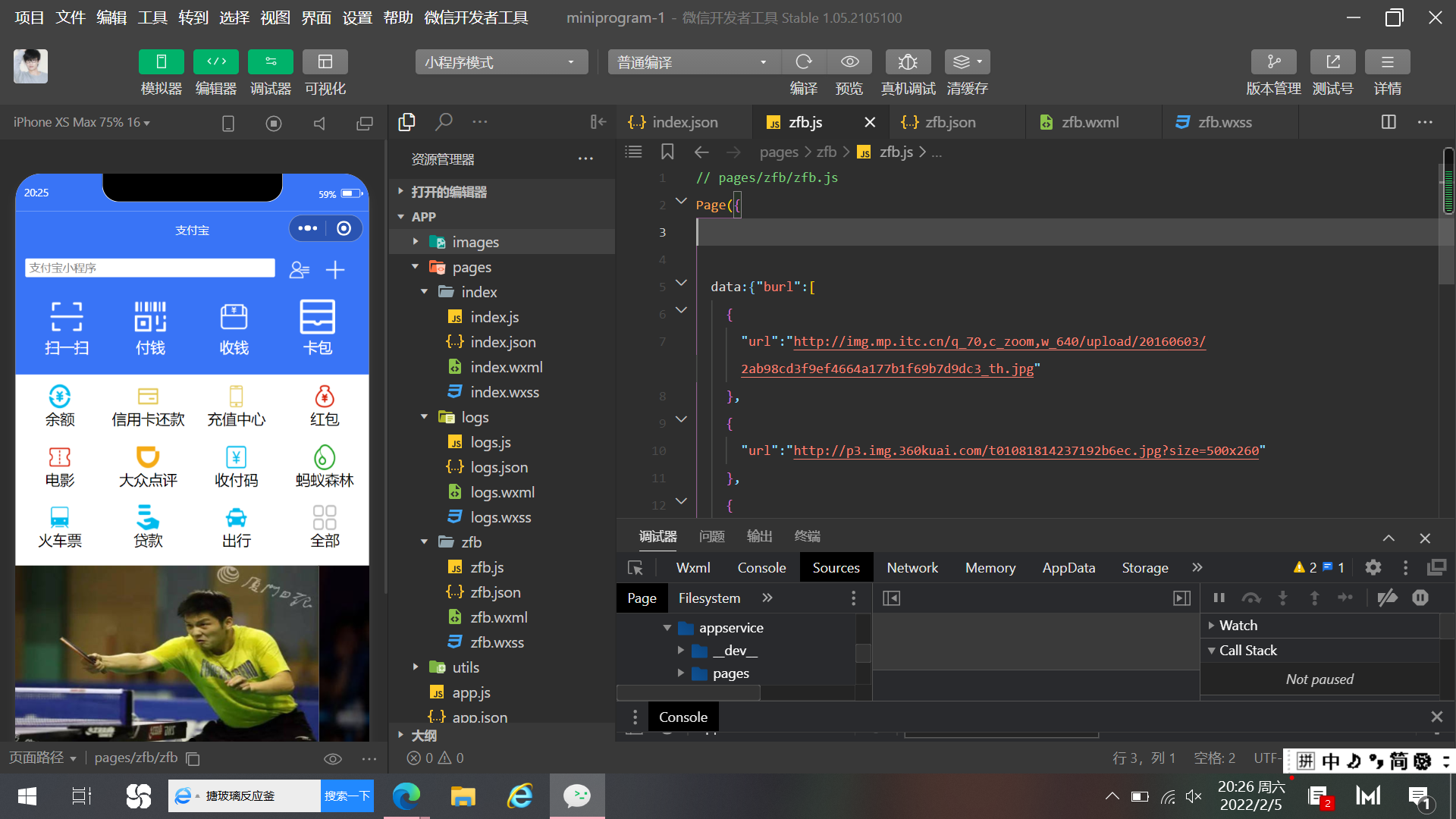Toggle the Debugger panel button
1456x819 pixels.
point(271,62)
